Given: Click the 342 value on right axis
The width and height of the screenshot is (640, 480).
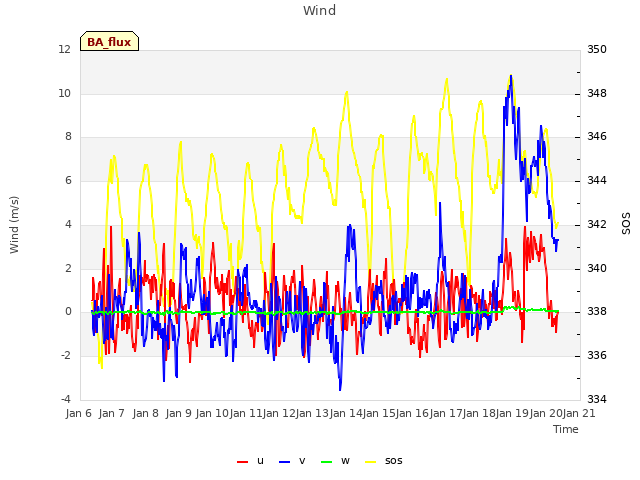Looking at the screenshot, I should [x=597, y=224].
